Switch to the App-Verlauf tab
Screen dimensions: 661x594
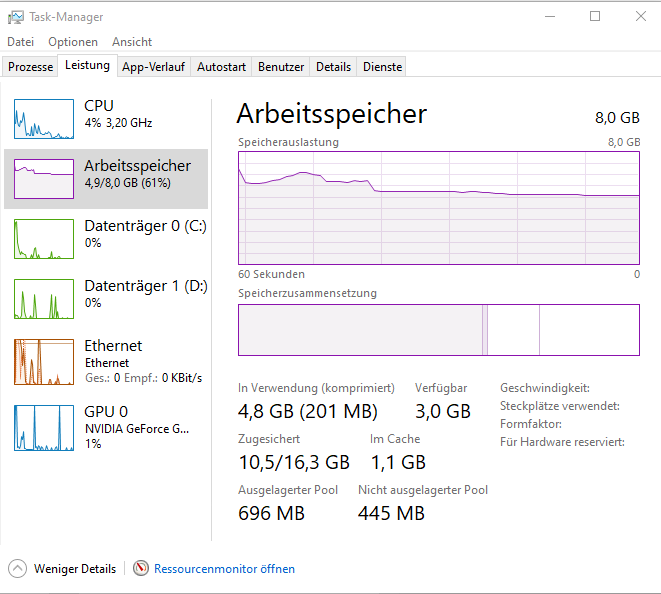point(154,67)
